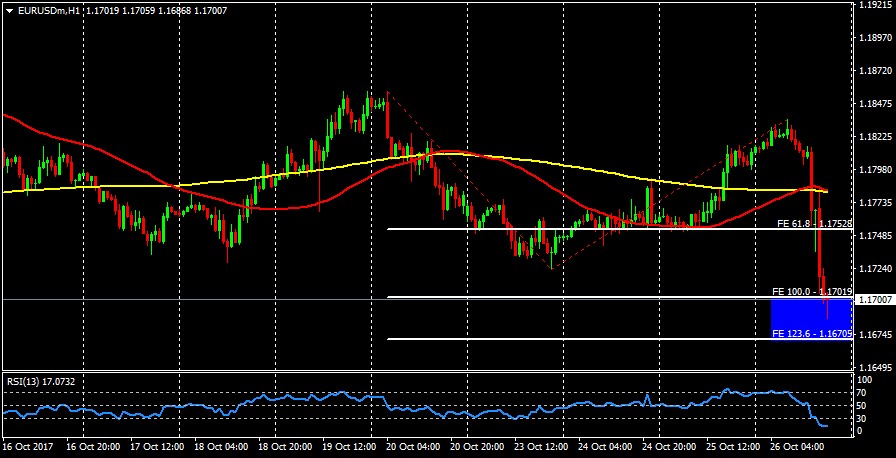Viewport: 896px width, 458px height.
Task: Click the 26 Oct 04:00 time label
Action: [797, 448]
